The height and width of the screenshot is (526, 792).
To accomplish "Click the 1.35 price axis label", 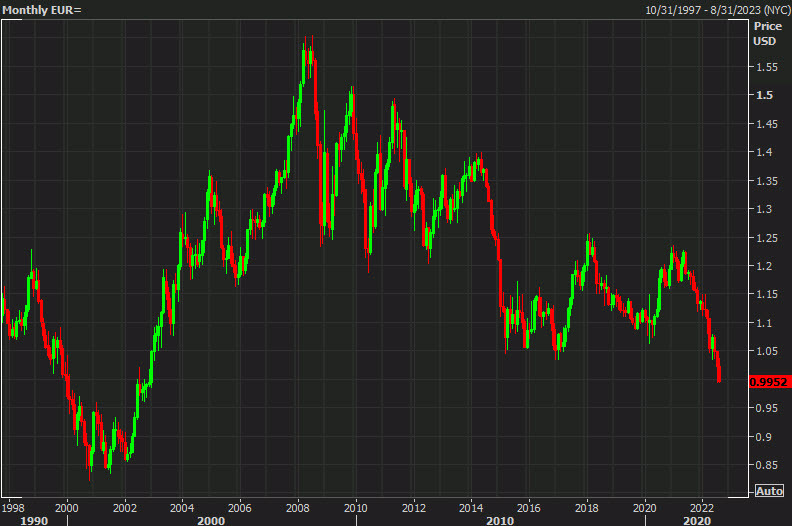I will pos(767,181).
